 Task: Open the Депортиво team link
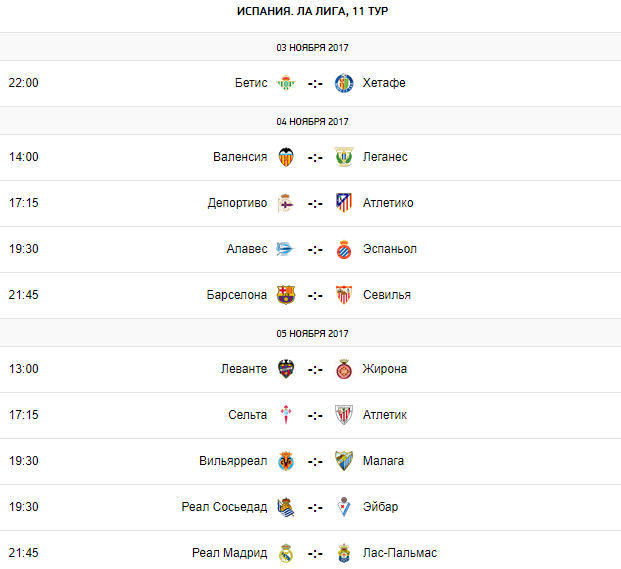tap(237, 203)
